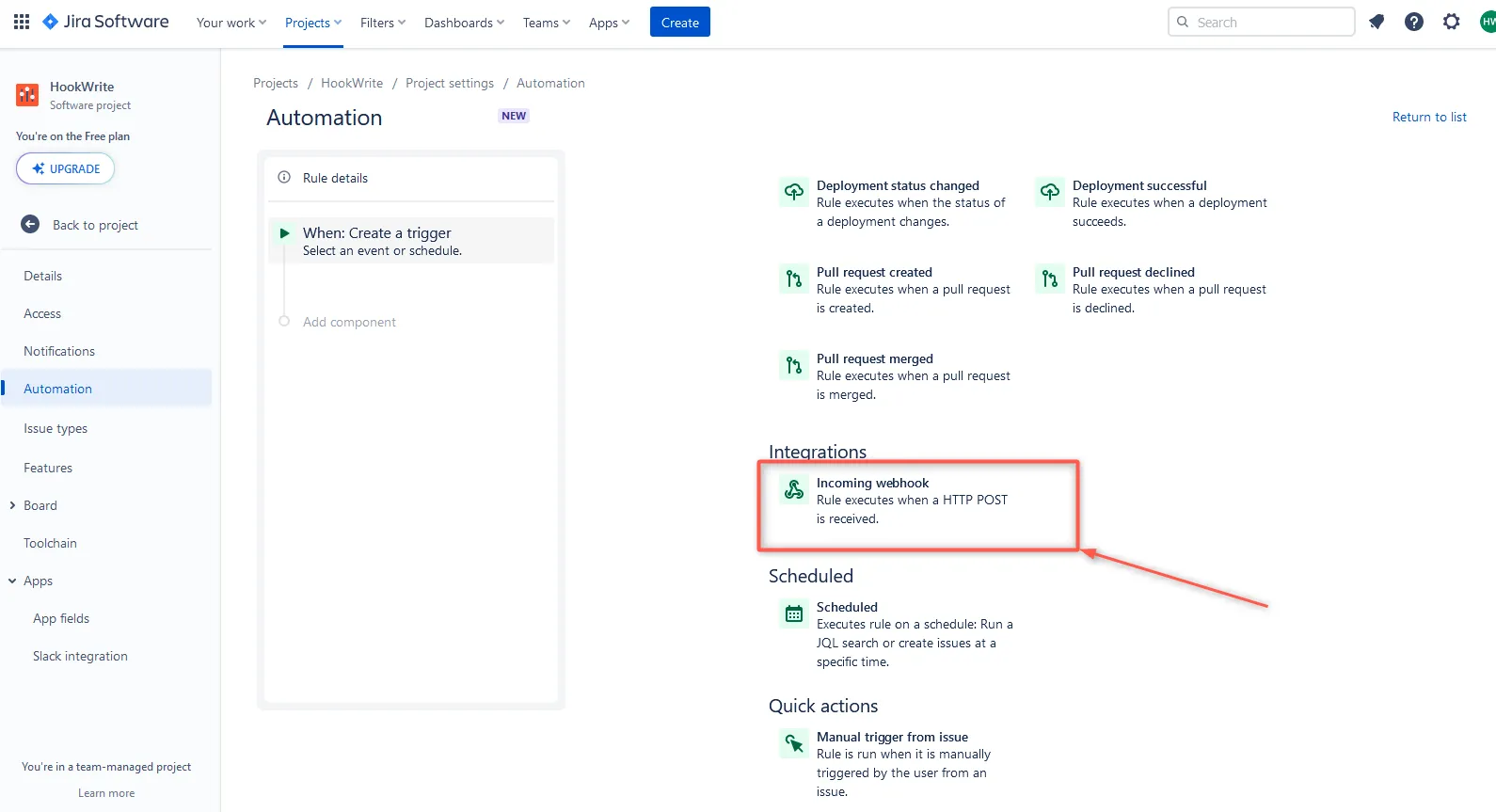Select Deployment successful trigger title
Image resolution: width=1496 pixels, height=812 pixels.
(x=1139, y=185)
